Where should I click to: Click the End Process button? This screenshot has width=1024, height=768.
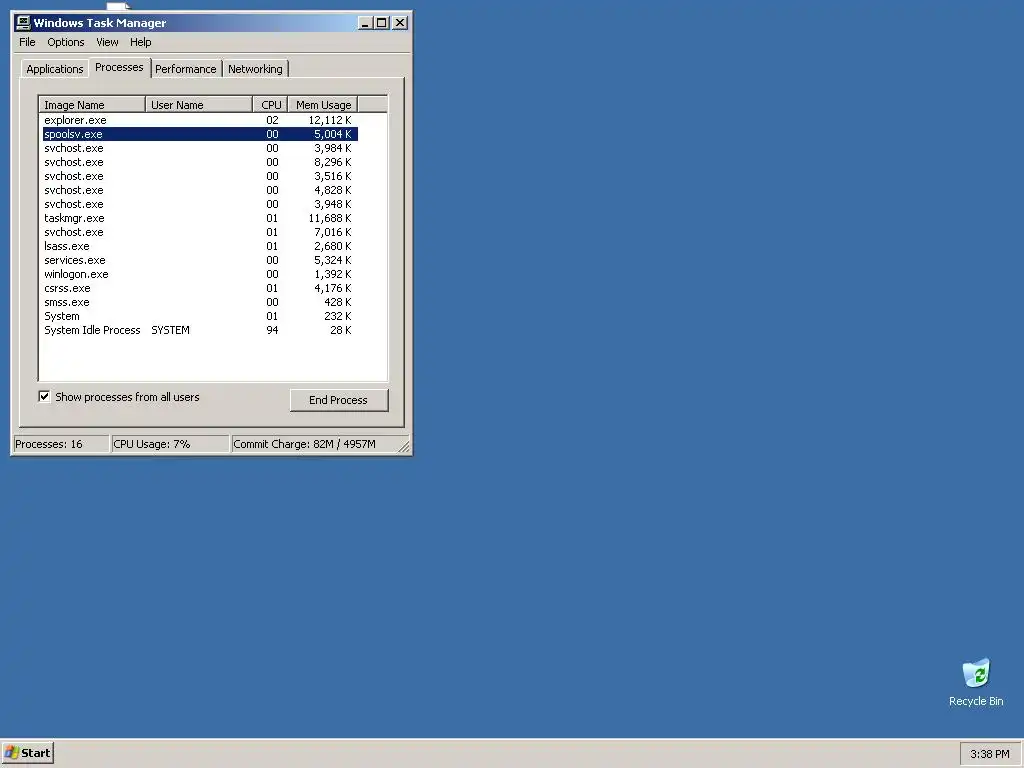point(338,400)
